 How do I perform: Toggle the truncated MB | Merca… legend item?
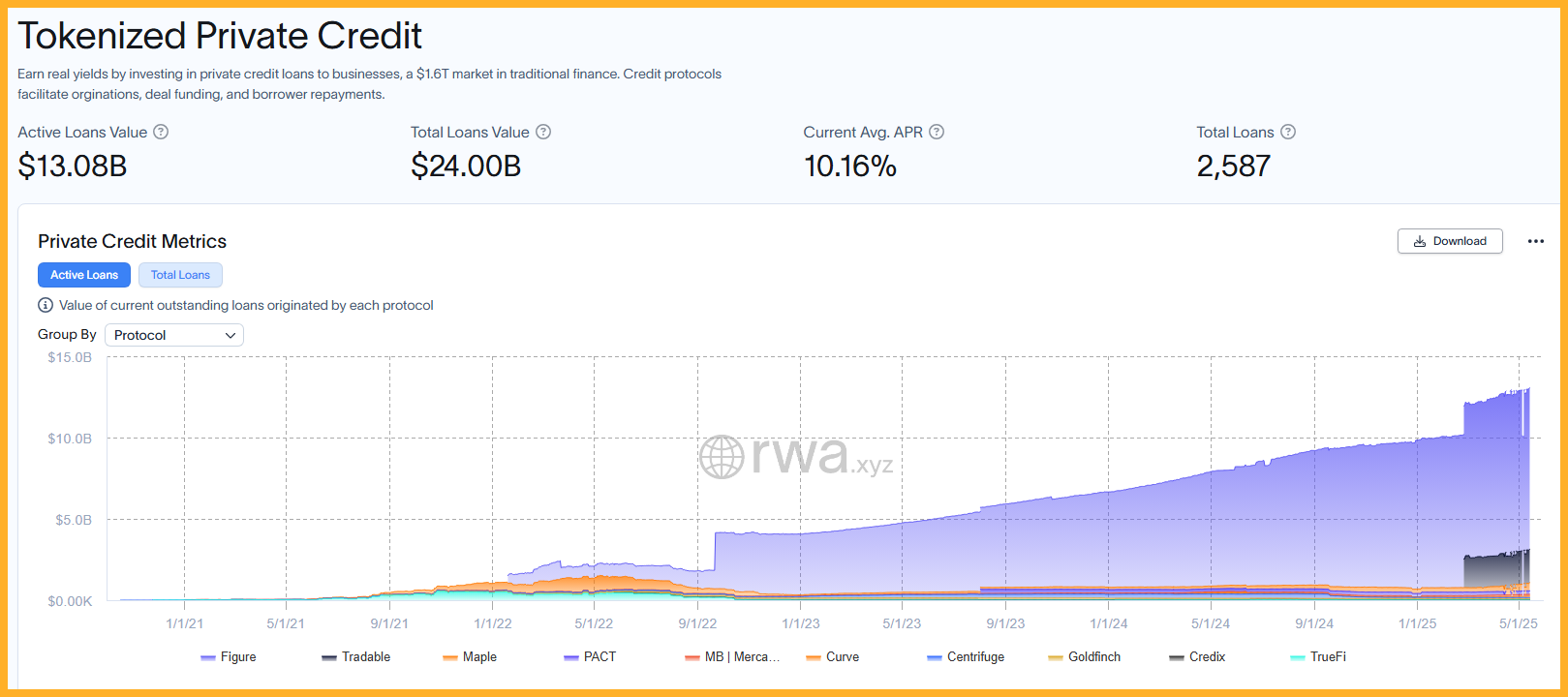[732, 656]
